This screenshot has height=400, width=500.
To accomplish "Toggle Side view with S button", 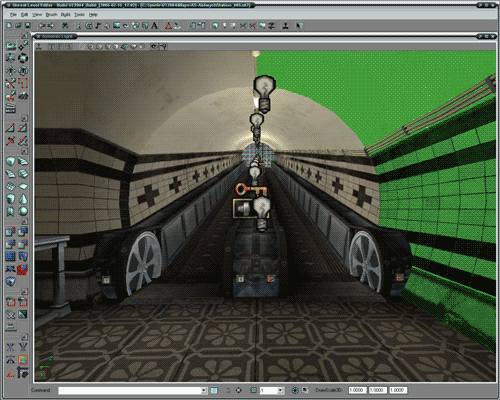I will 68,47.
